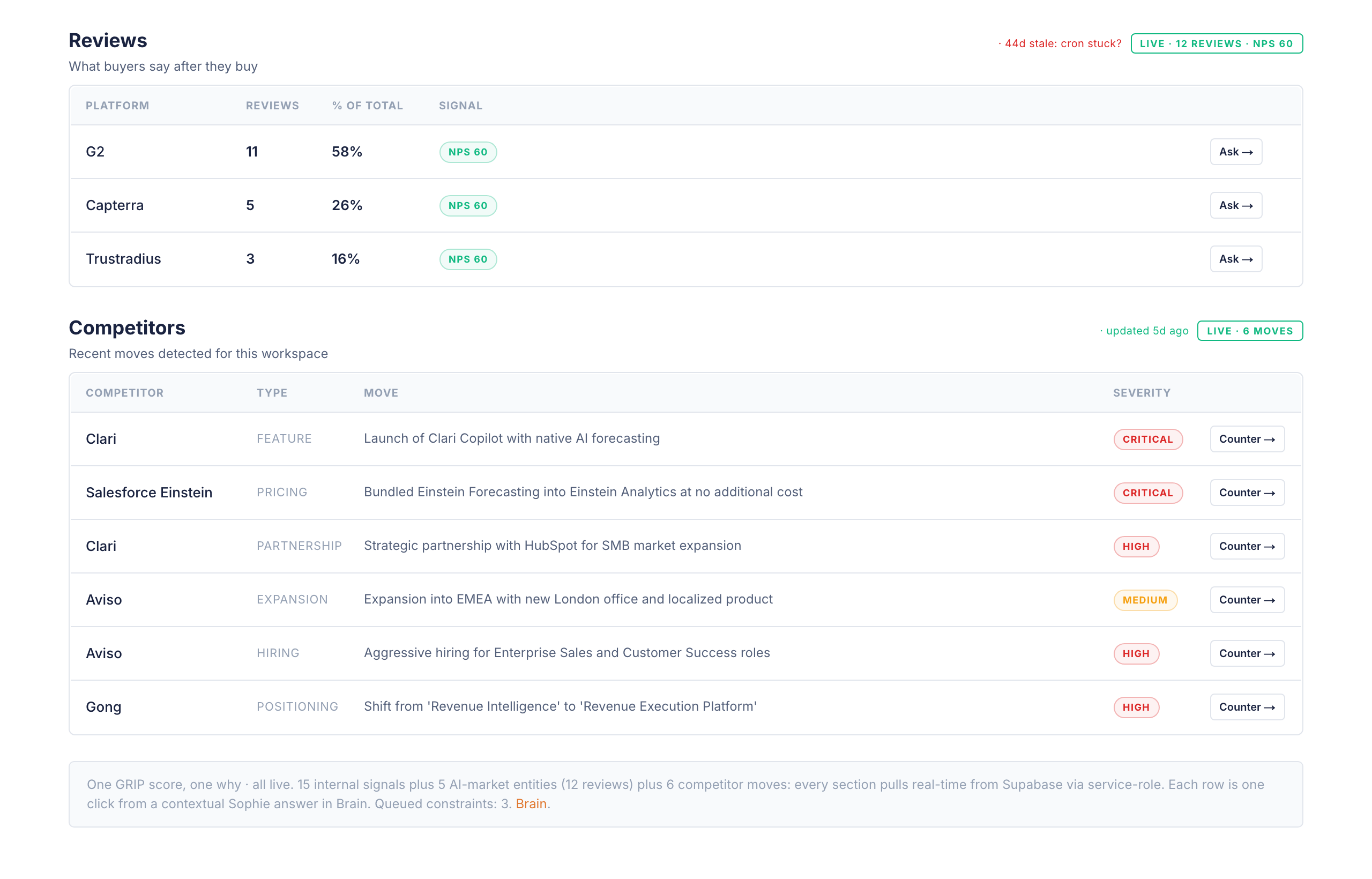Click the SEVERITY column header
The width and height of the screenshot is (1372, 879).
point(1142,393)
